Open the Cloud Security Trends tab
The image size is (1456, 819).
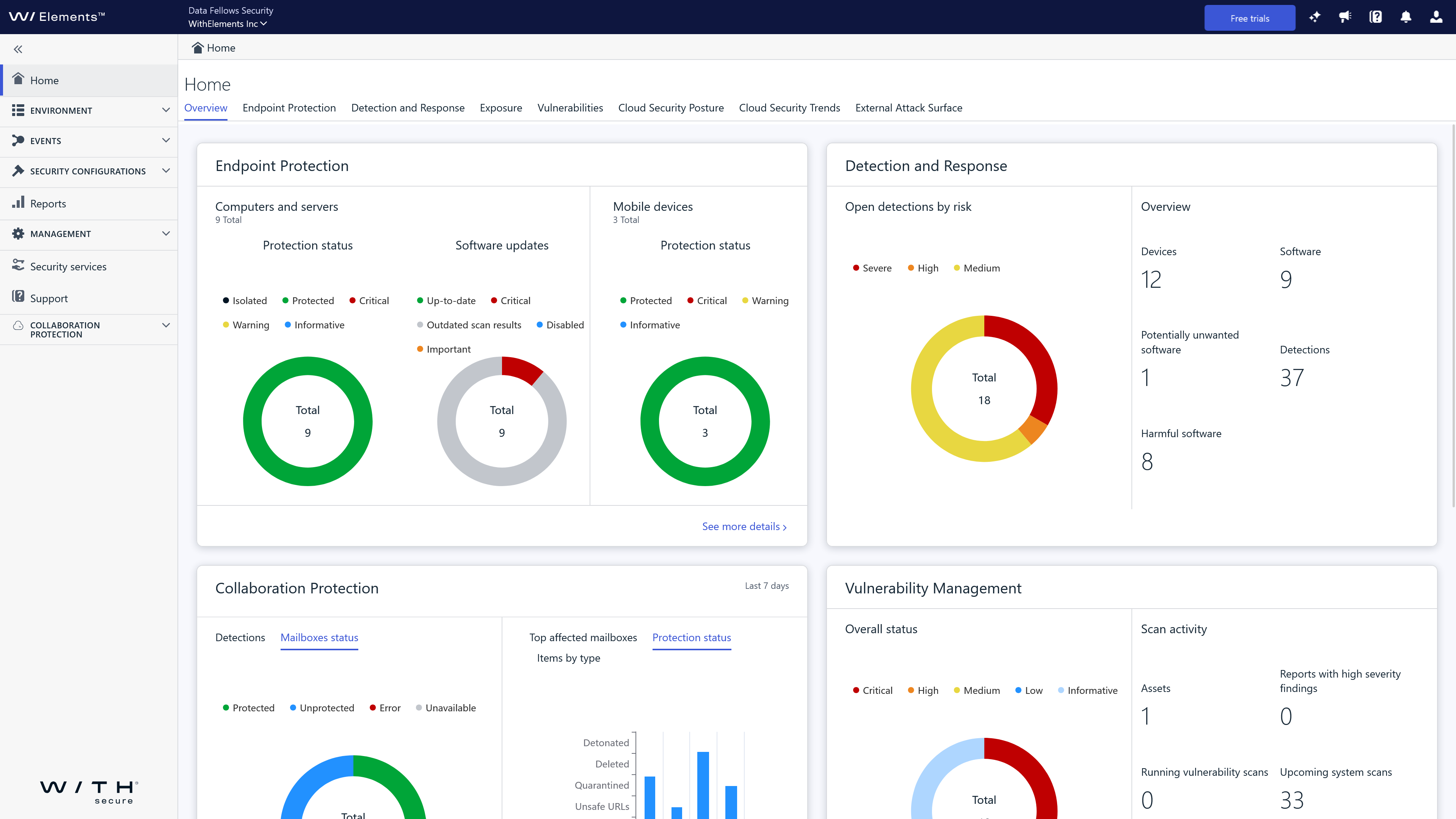[789, 108]
